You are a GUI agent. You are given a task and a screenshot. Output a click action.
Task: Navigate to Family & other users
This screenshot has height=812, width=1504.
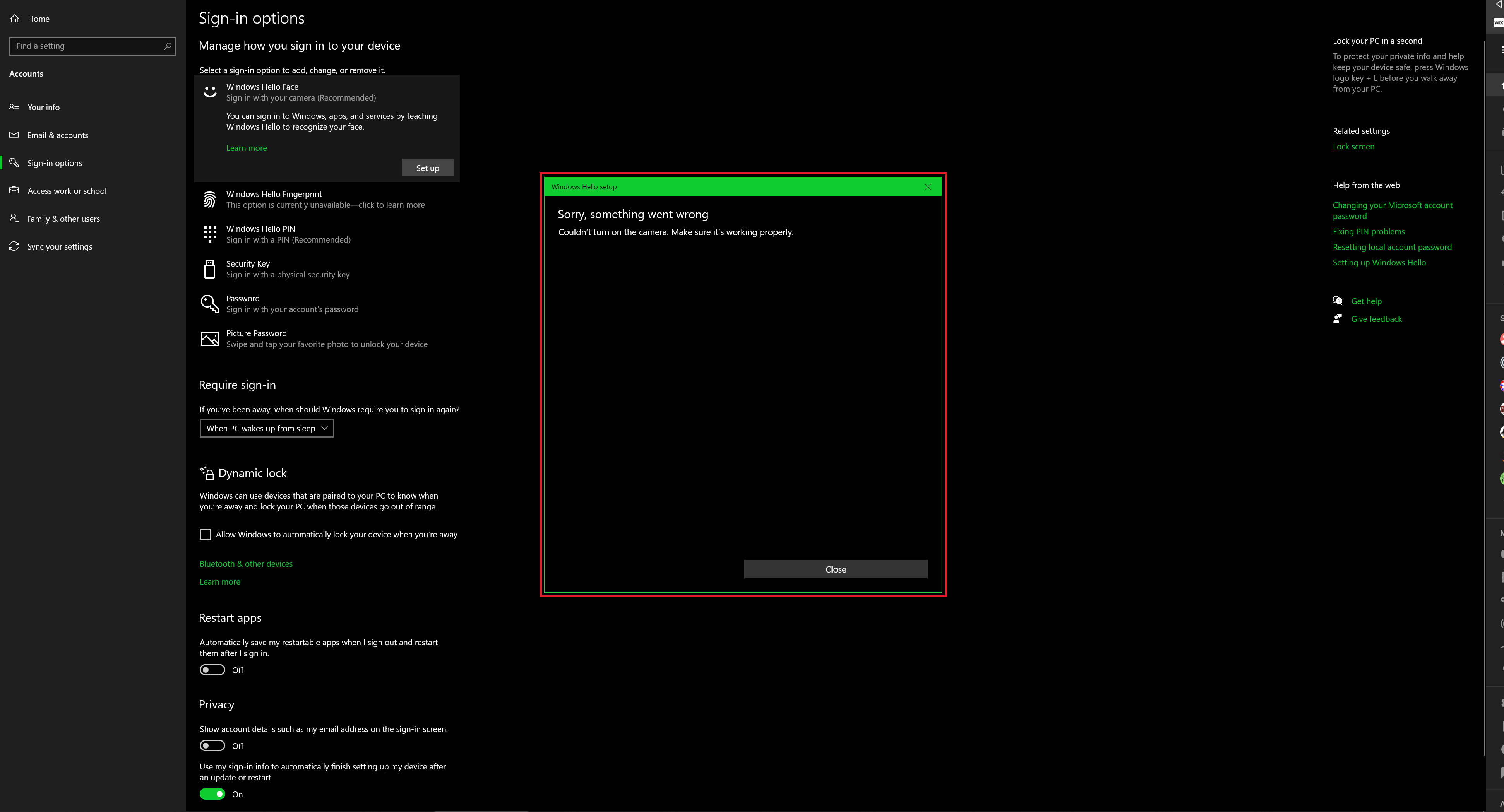[x=64, y=218]
